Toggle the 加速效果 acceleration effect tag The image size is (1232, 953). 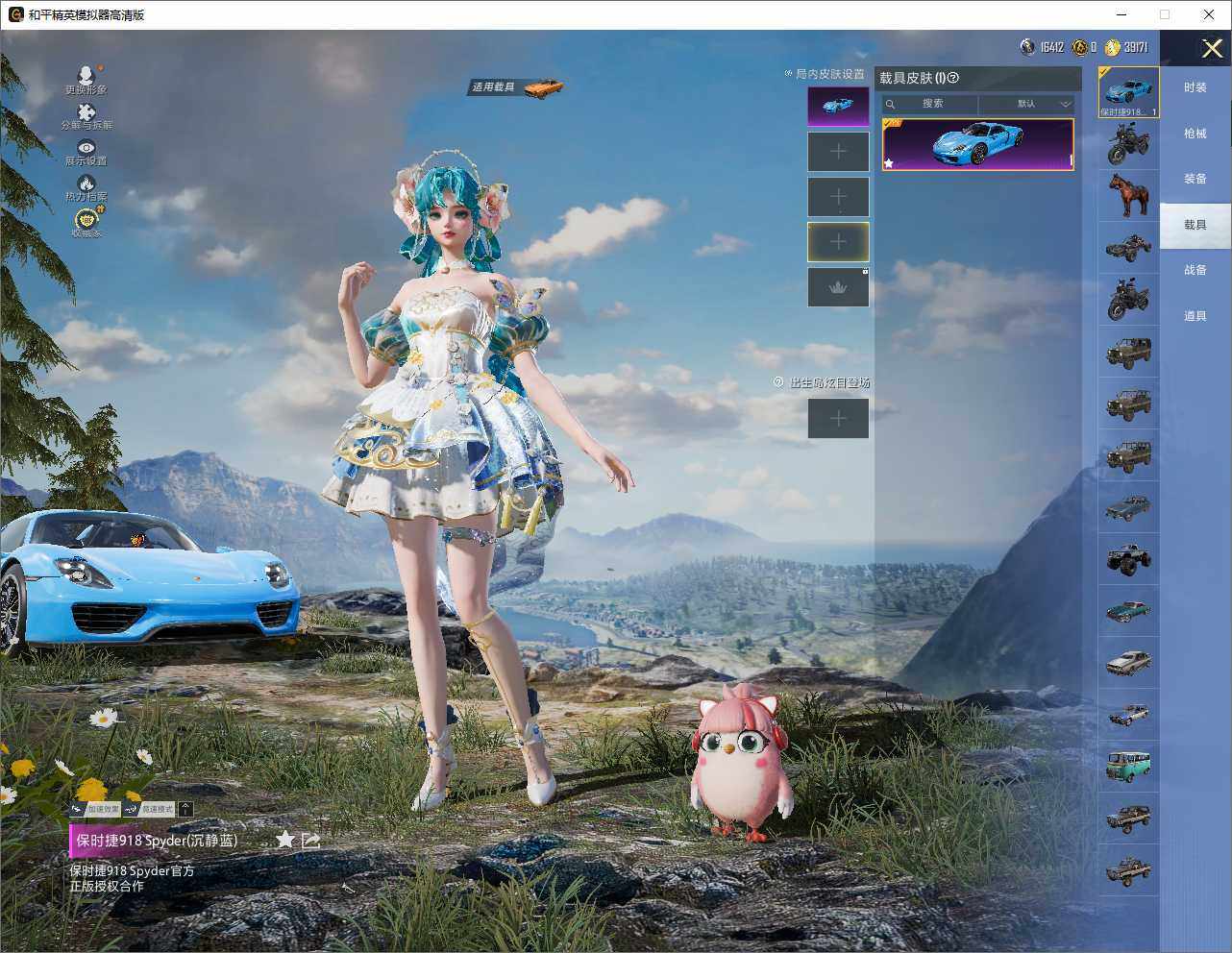94,809
